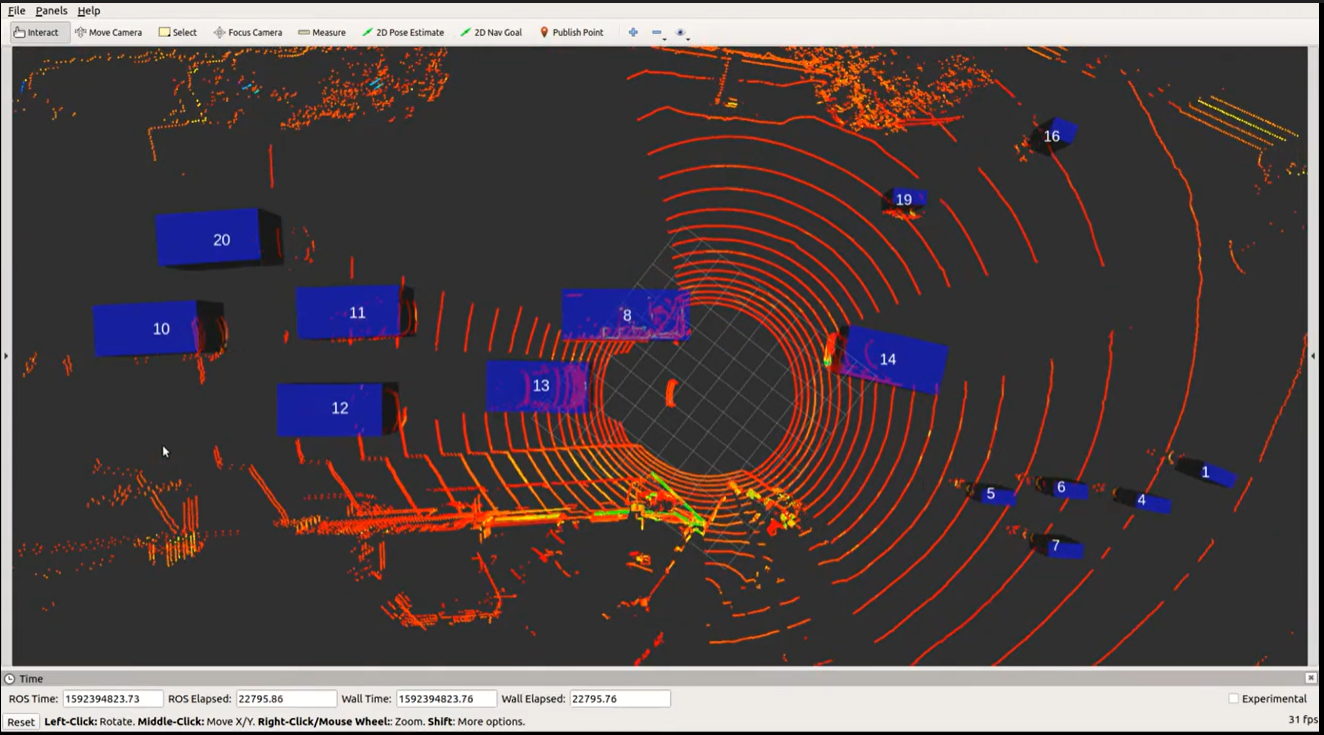Click the Publish Point tool
This screenshot has height=735, width=1324.
click(571, 32)
